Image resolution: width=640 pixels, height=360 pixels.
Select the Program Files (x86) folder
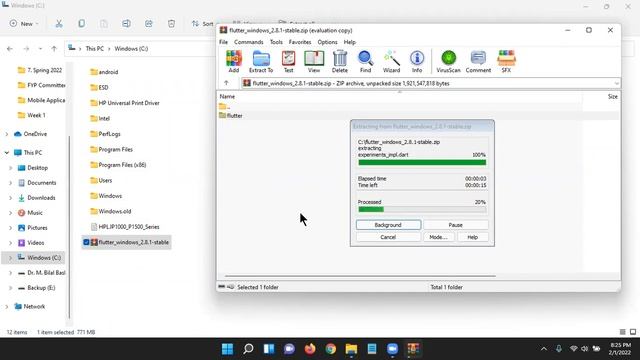tap(118, 165)
